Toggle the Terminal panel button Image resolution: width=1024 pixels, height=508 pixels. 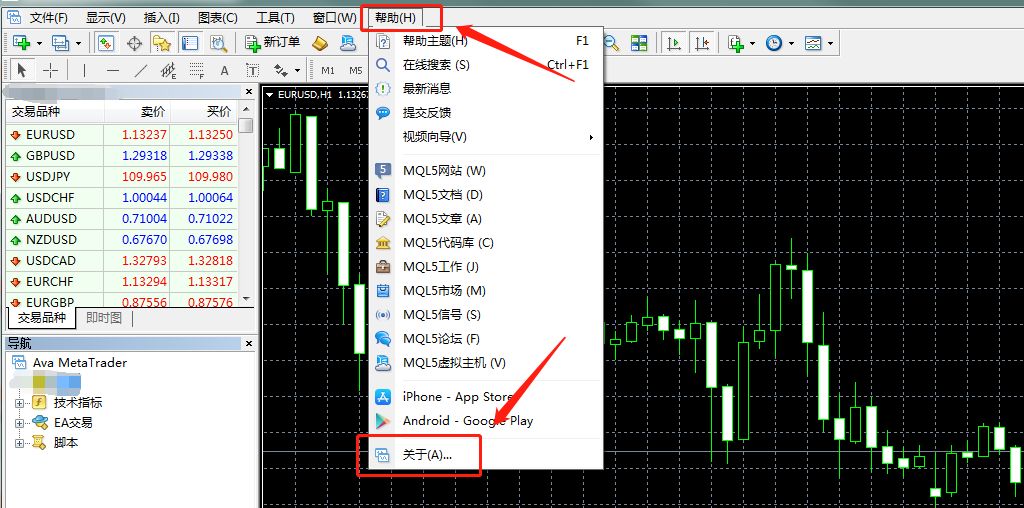point(189,43)
